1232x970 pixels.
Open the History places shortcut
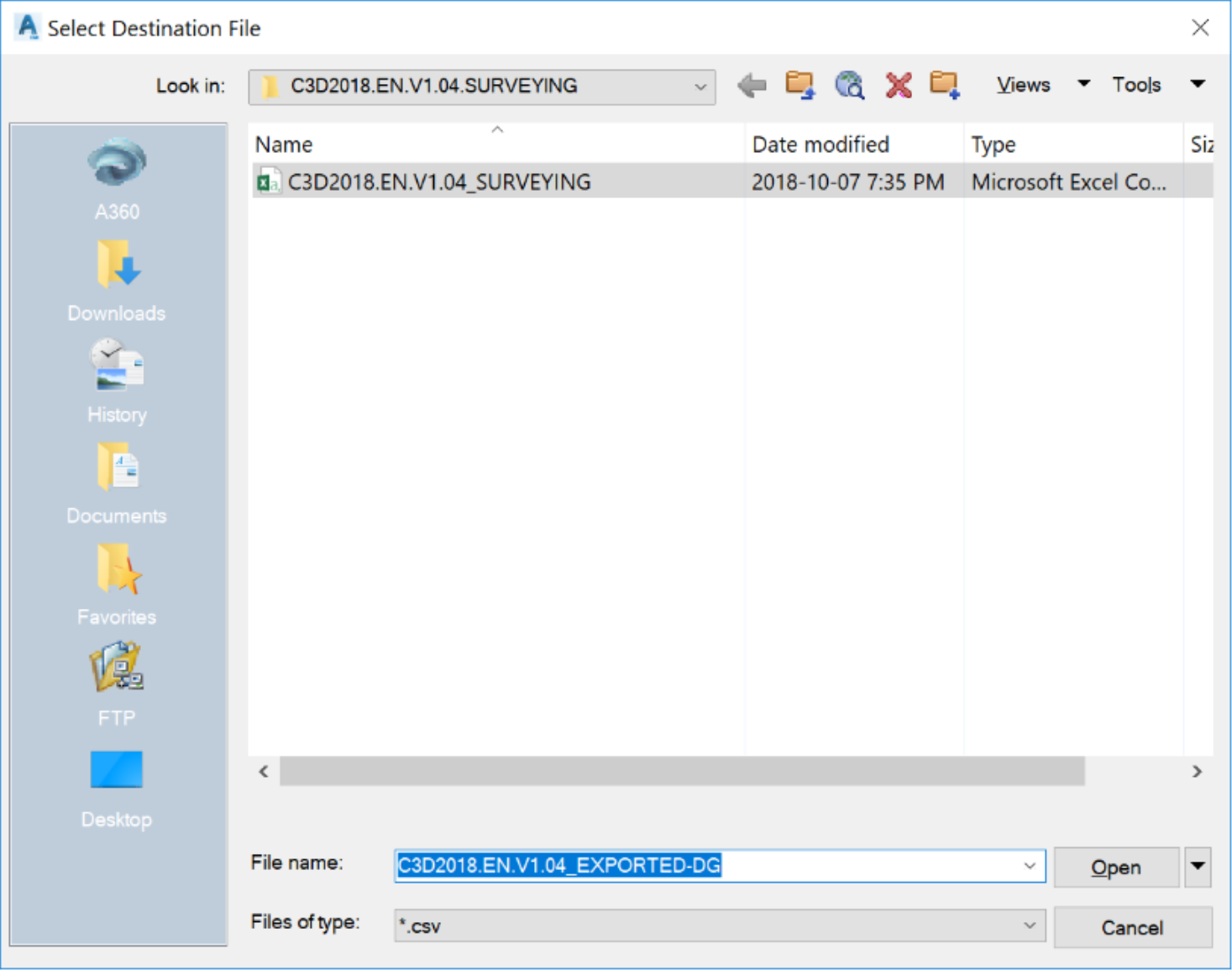[x=117, y=382]
